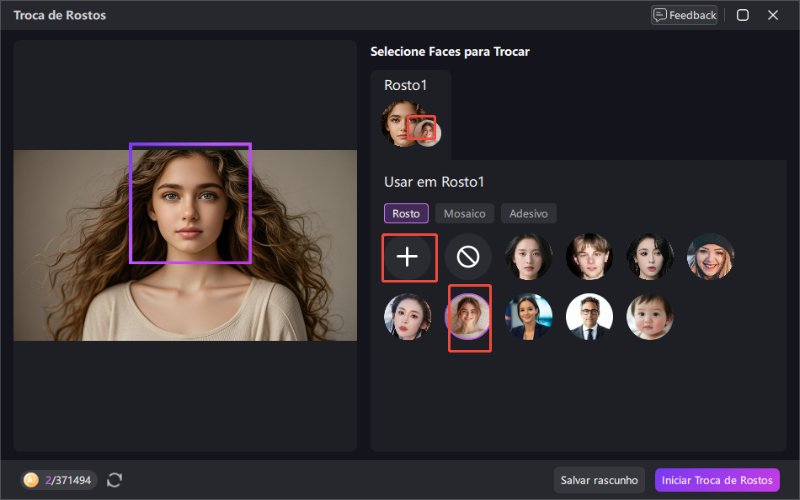Maximize the Troca de Rostos window

[x=743, y=15]
